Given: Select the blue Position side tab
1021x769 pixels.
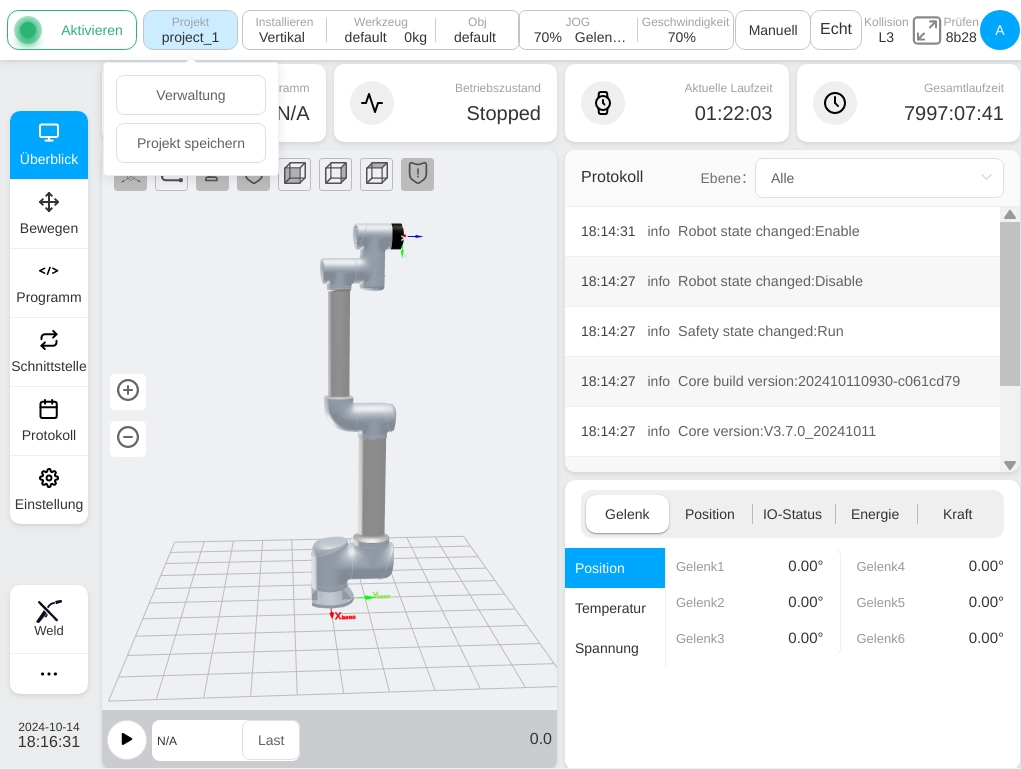Looking at the screenshot, I should (x=615, y=568).
